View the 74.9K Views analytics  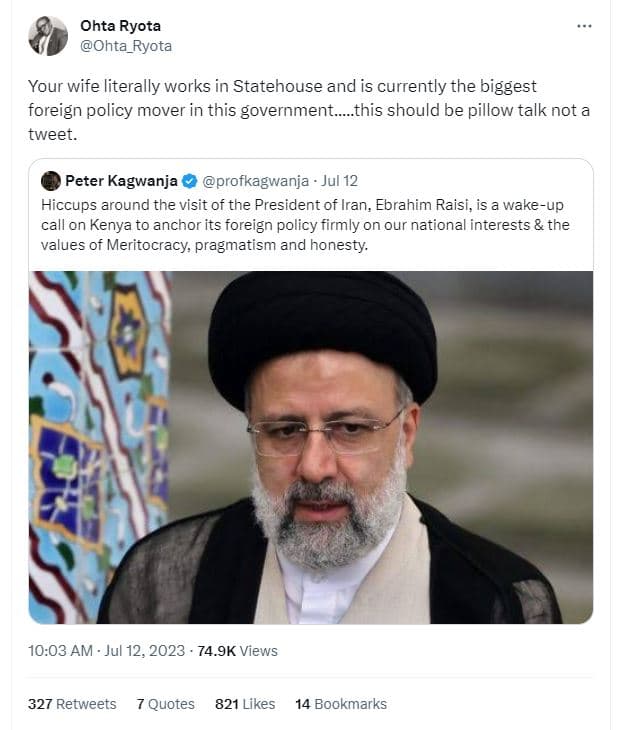239,650
